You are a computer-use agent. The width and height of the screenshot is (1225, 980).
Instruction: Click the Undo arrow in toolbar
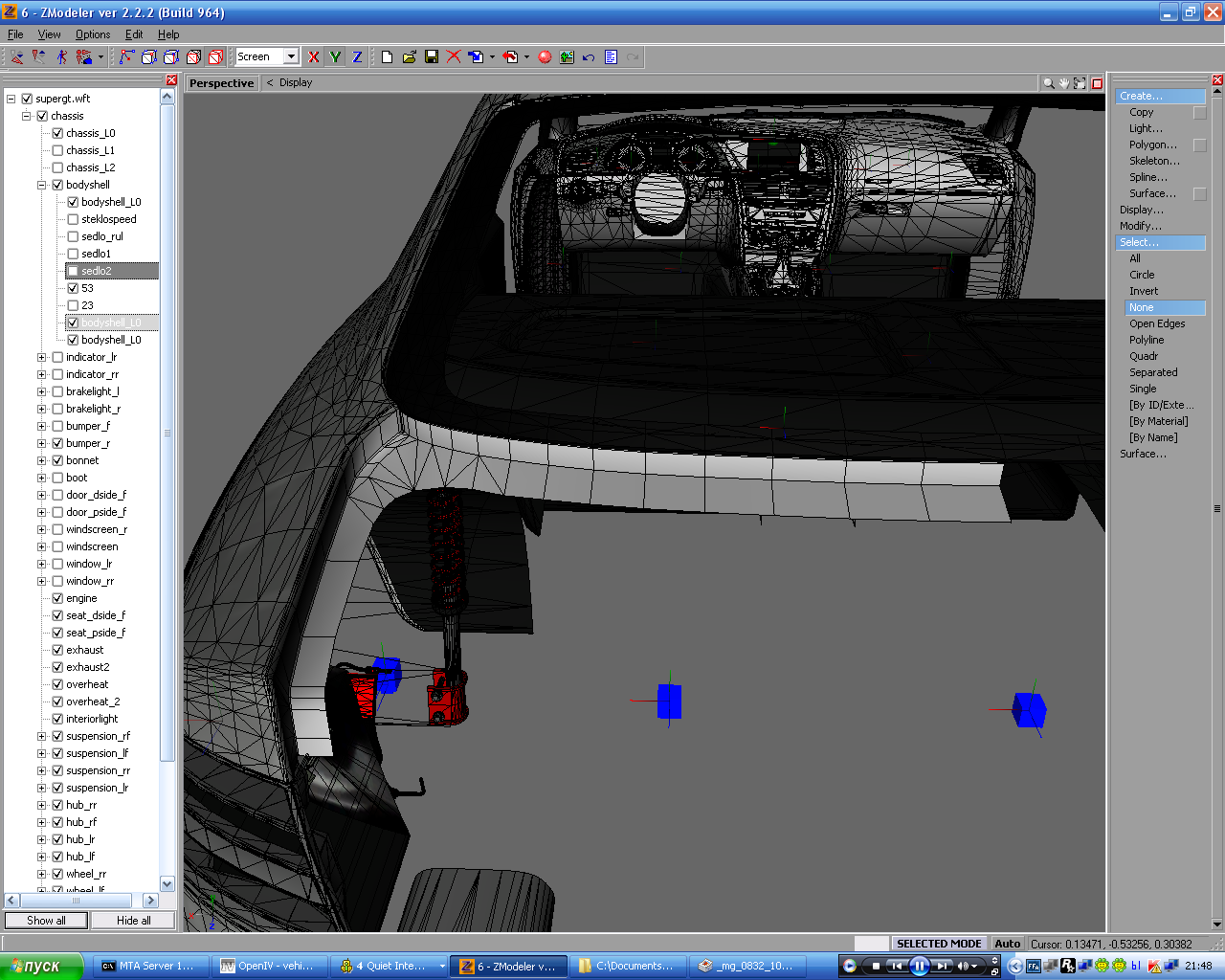[x=589, y=57]
